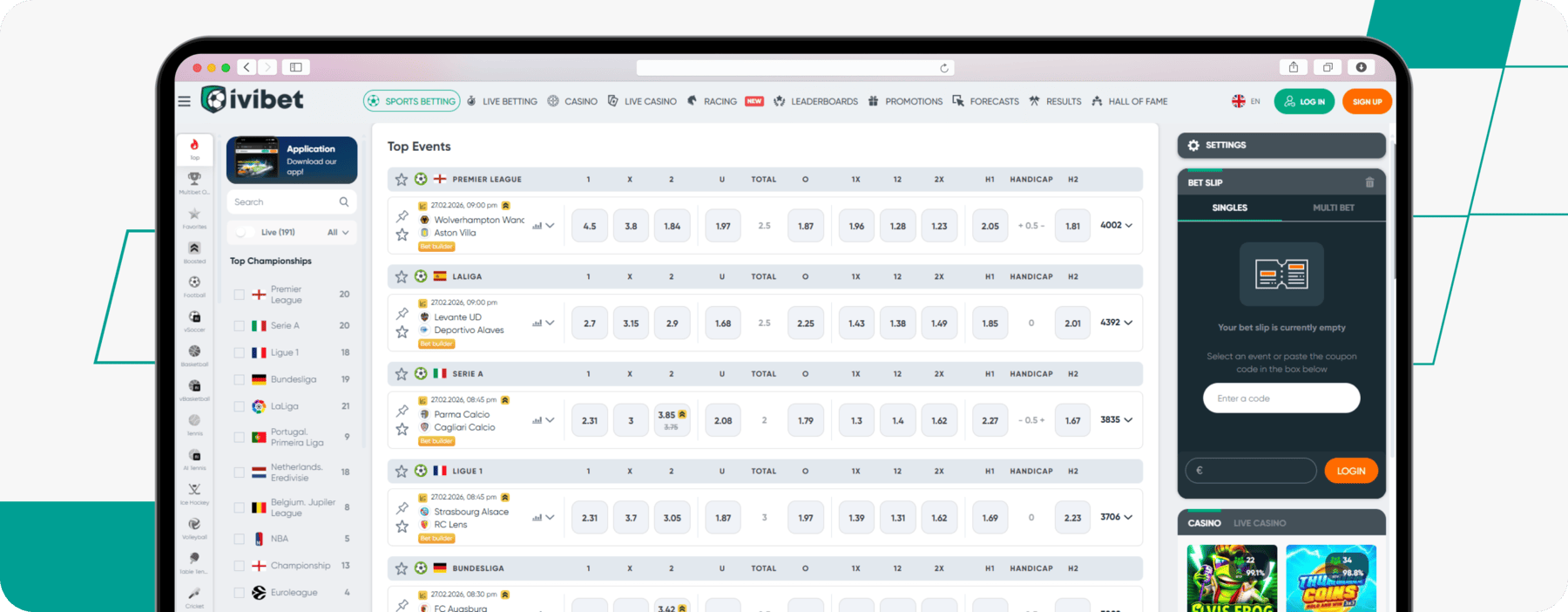Screen dimensions: 1568x612
Task: Clear the bet slip with the trash icon
Action: 1369,182
